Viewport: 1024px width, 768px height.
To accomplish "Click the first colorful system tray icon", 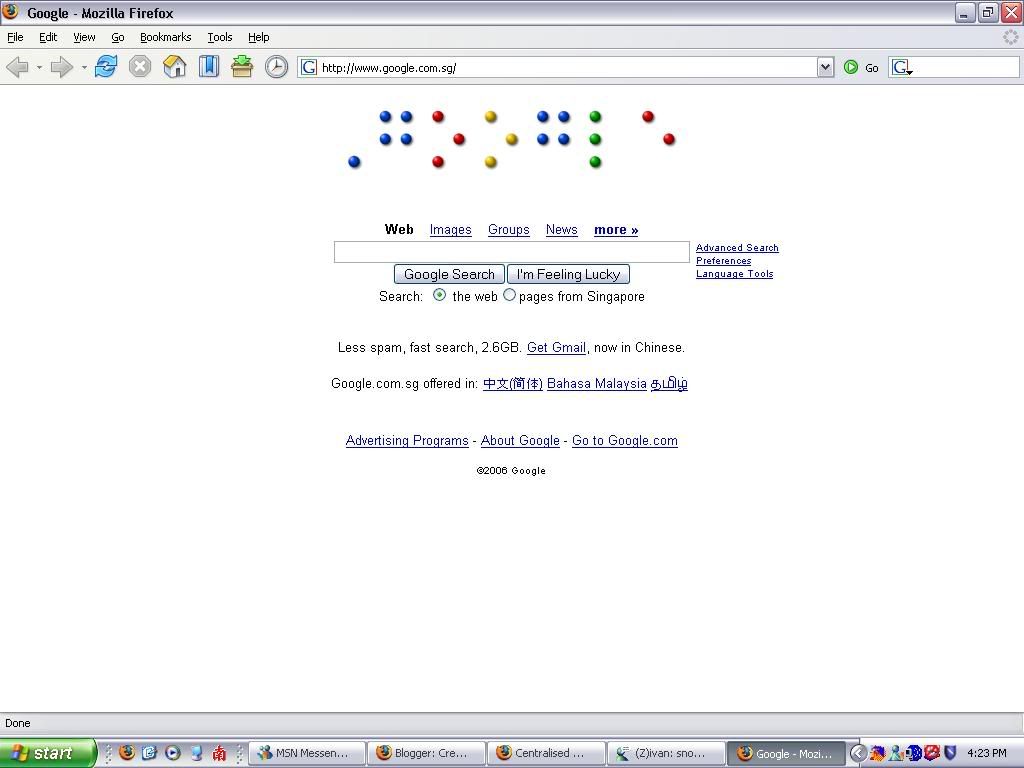I will point(877,753).
